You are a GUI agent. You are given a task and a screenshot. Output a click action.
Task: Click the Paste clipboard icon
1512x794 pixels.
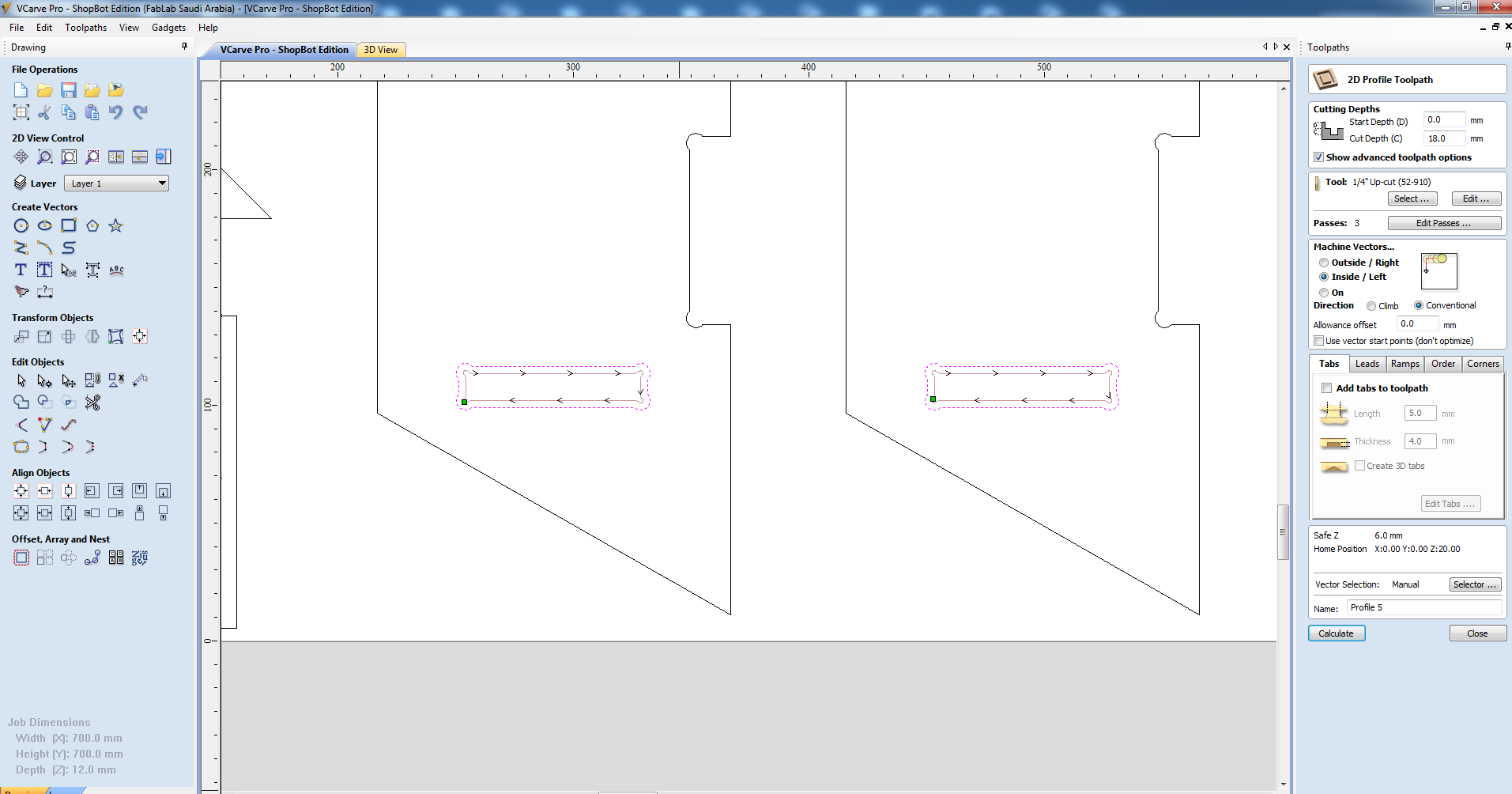pyautogui.click(x=92, y=112)
